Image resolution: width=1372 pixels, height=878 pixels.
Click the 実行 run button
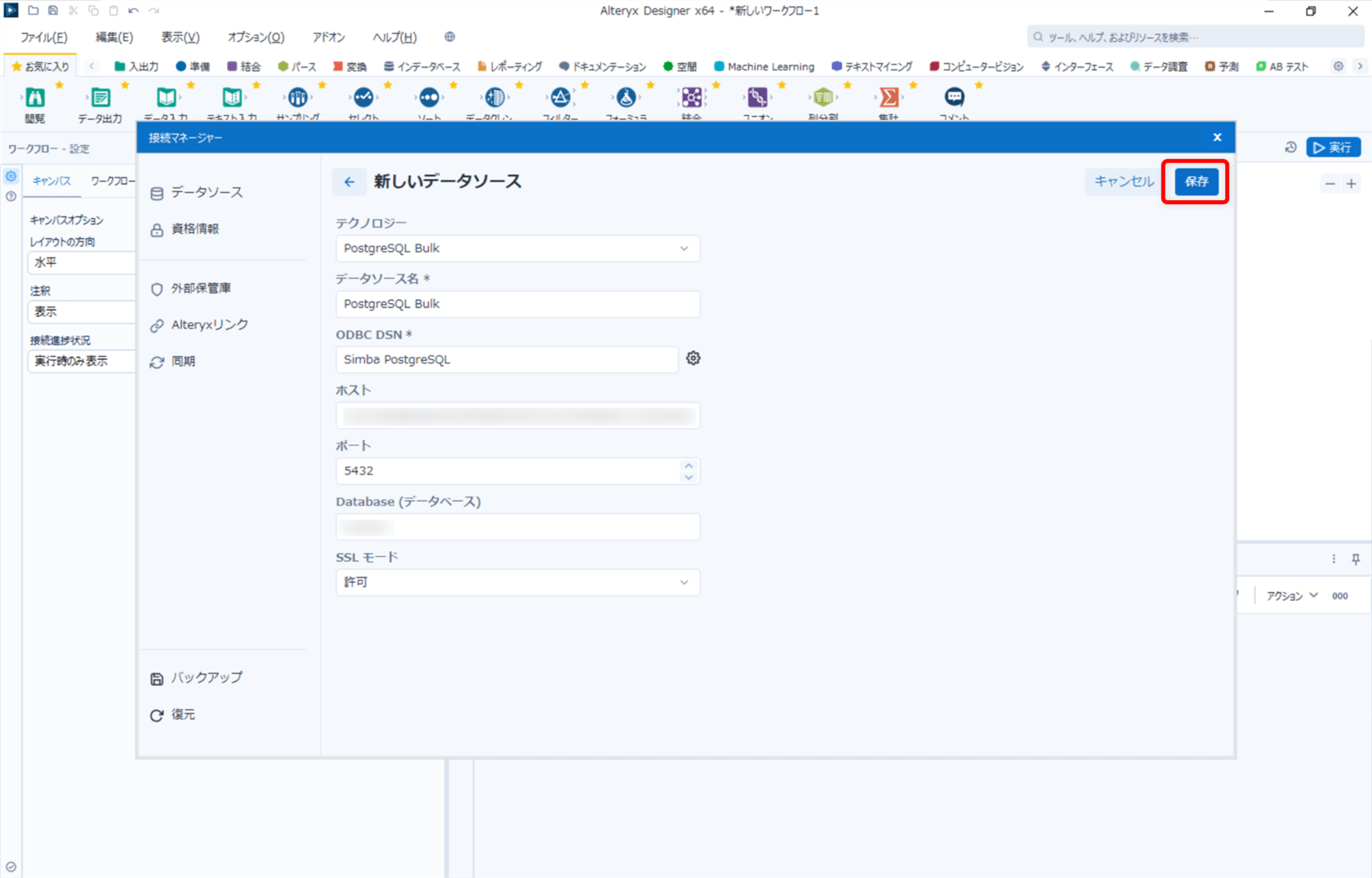pos(1333,147)
